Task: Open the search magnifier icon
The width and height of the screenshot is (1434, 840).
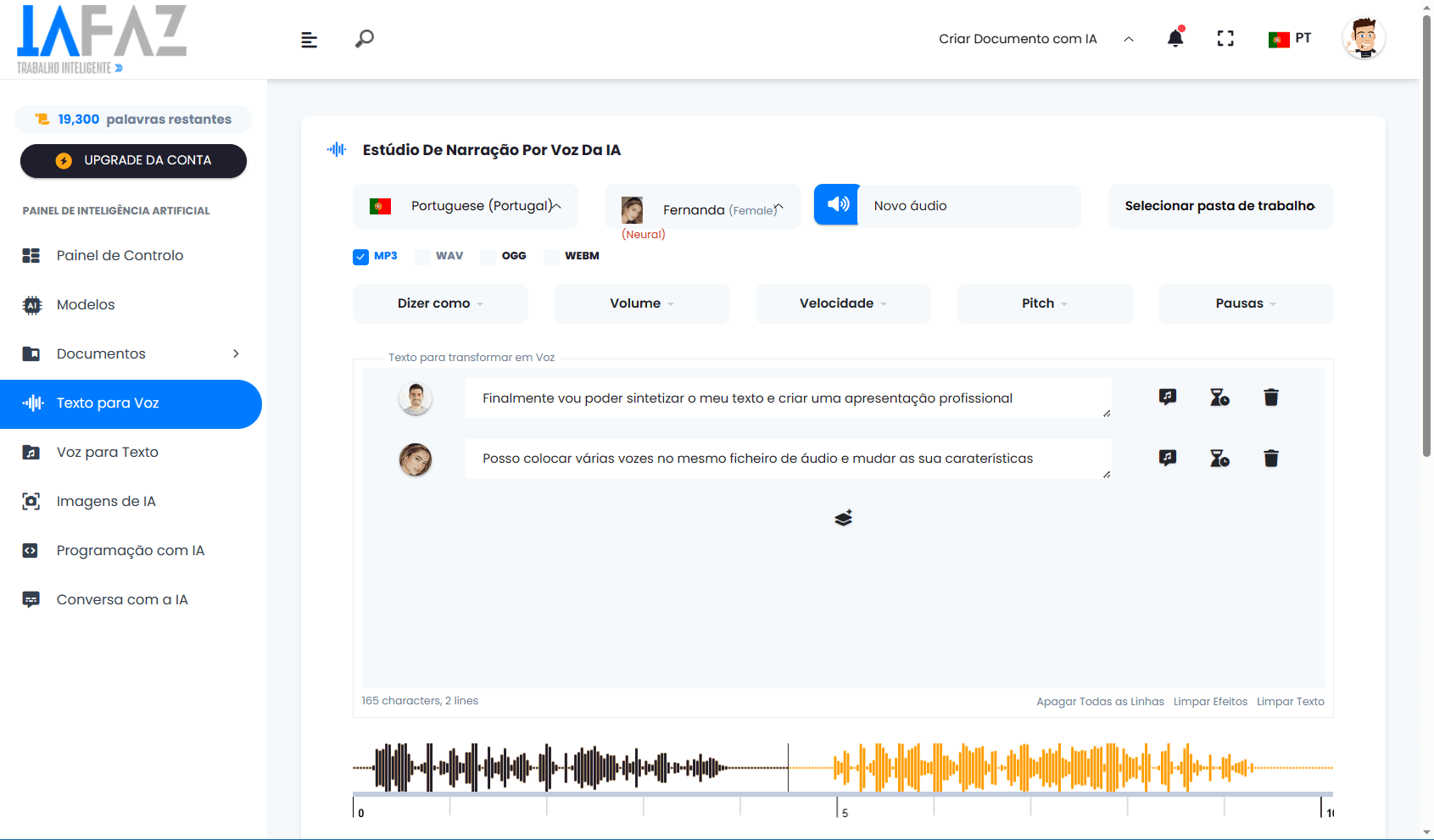Action: 365,39
